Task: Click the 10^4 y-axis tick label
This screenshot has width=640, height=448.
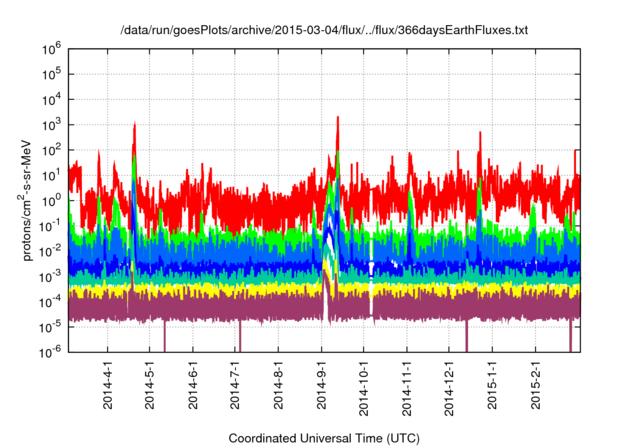Action: (51, 100)
